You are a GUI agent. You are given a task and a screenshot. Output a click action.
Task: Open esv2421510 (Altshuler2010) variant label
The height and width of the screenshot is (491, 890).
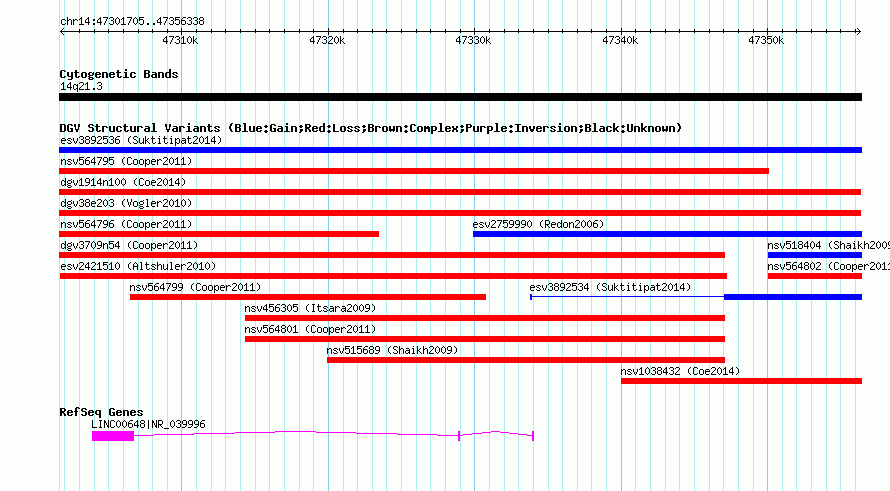click(138, 266)
